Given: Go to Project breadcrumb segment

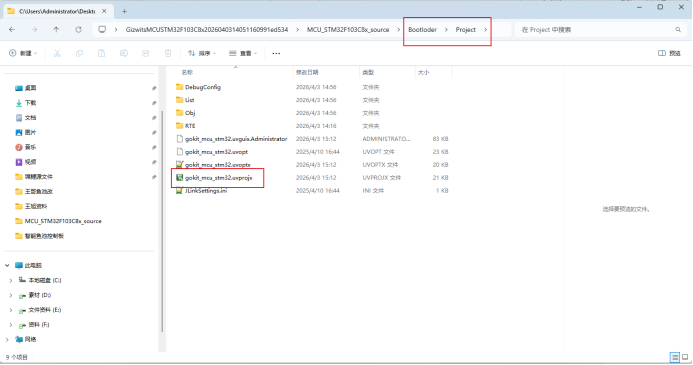Looking at the screenshot, I should click(465, 30).
